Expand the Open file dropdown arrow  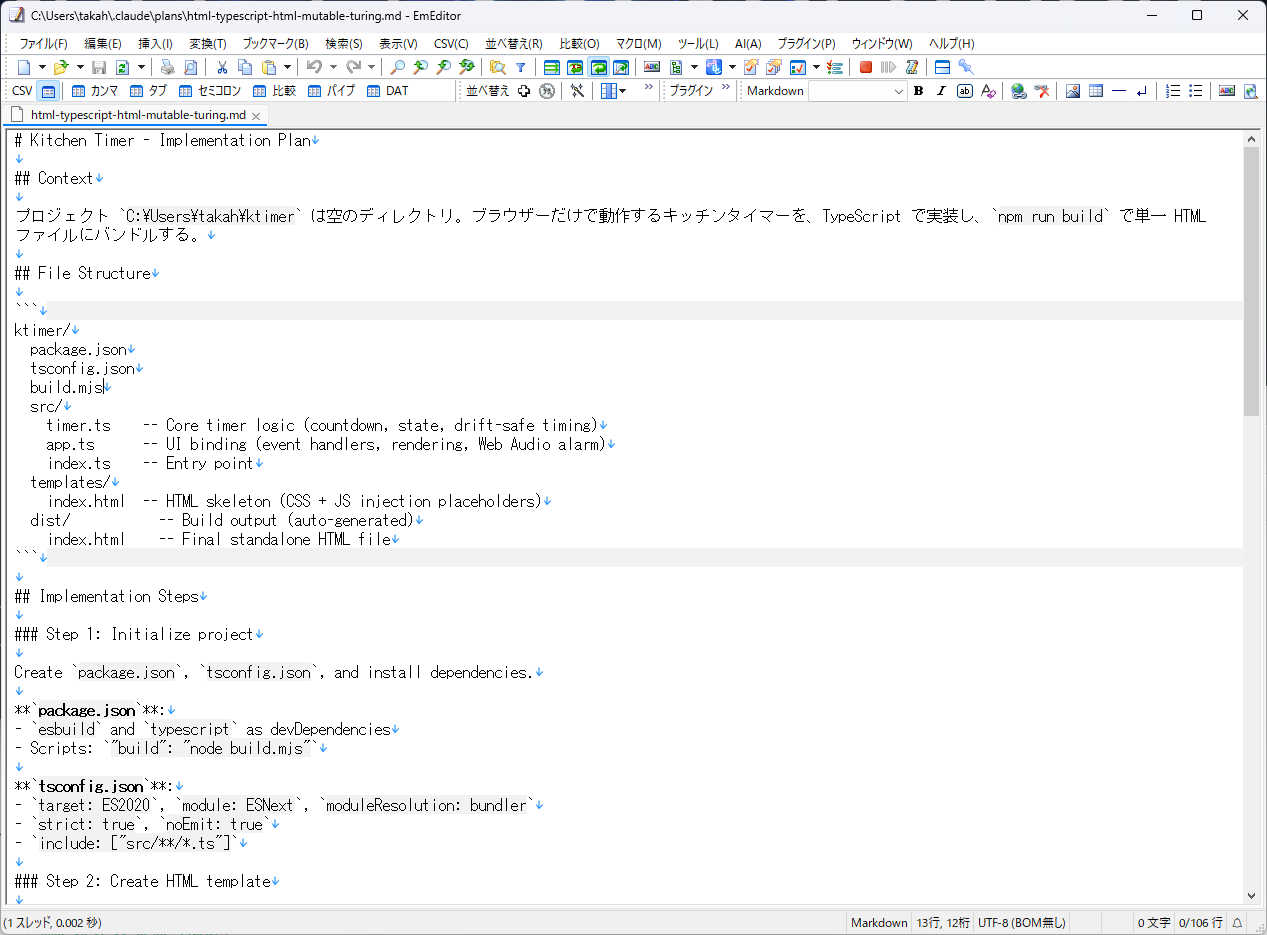click(x=79, y=67)
